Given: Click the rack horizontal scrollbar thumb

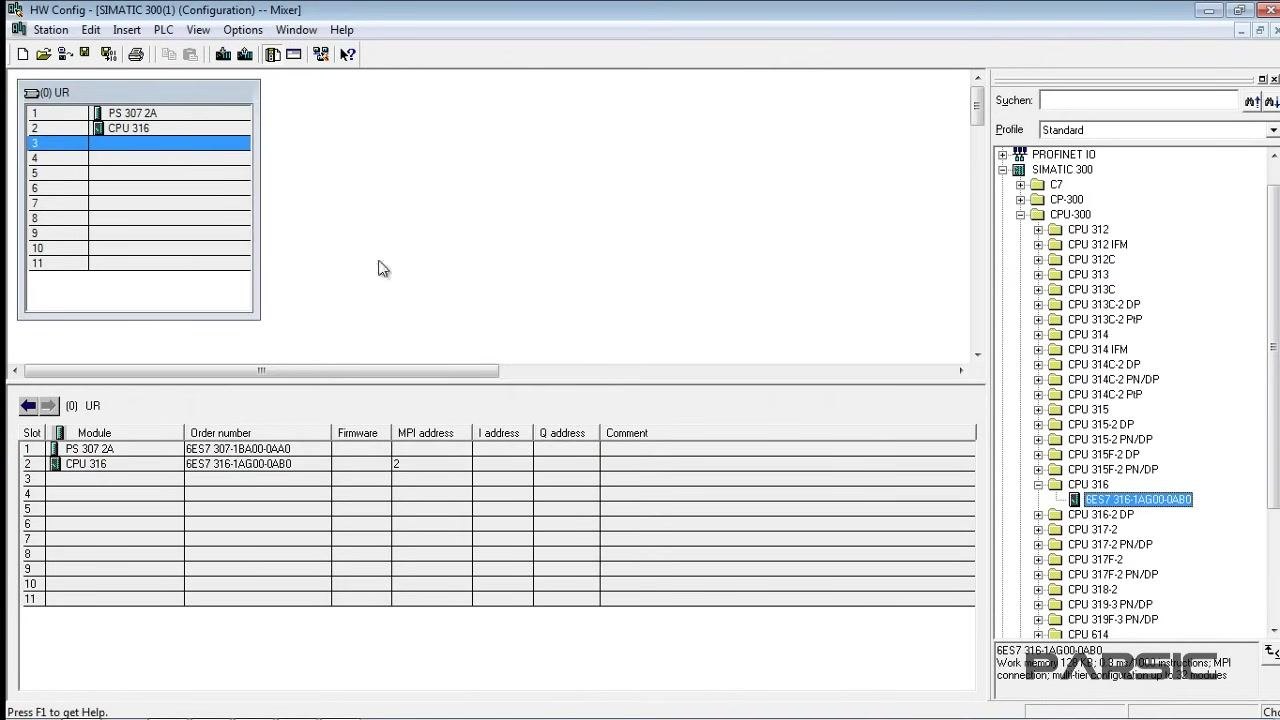Looking at the screenshot, I should pos(261,370).
